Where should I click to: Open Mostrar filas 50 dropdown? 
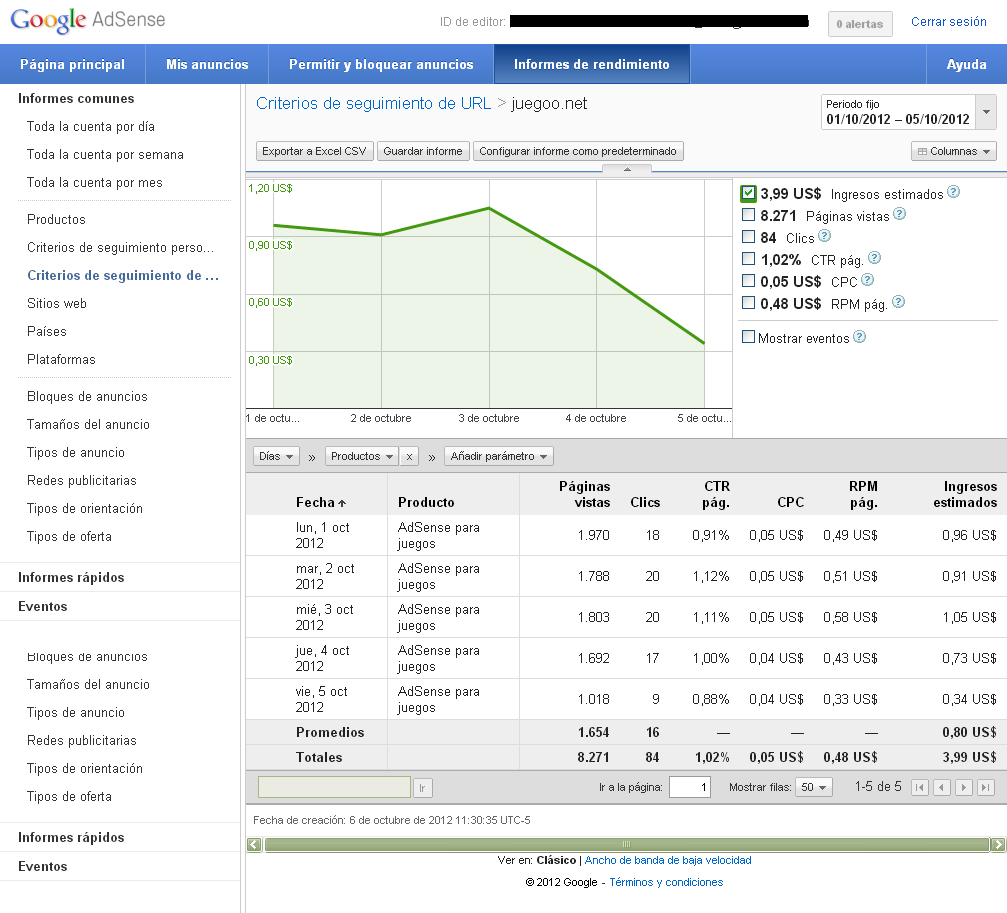814,787
